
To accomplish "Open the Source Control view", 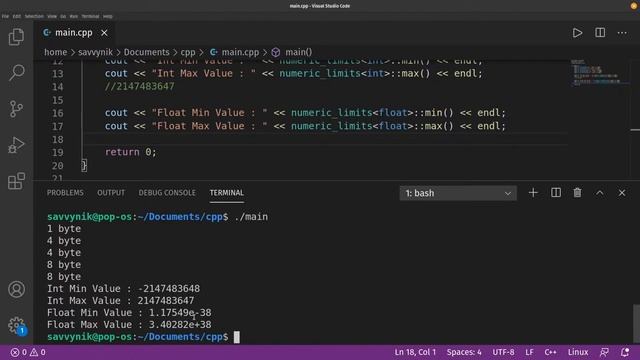I will click(16, 109).
